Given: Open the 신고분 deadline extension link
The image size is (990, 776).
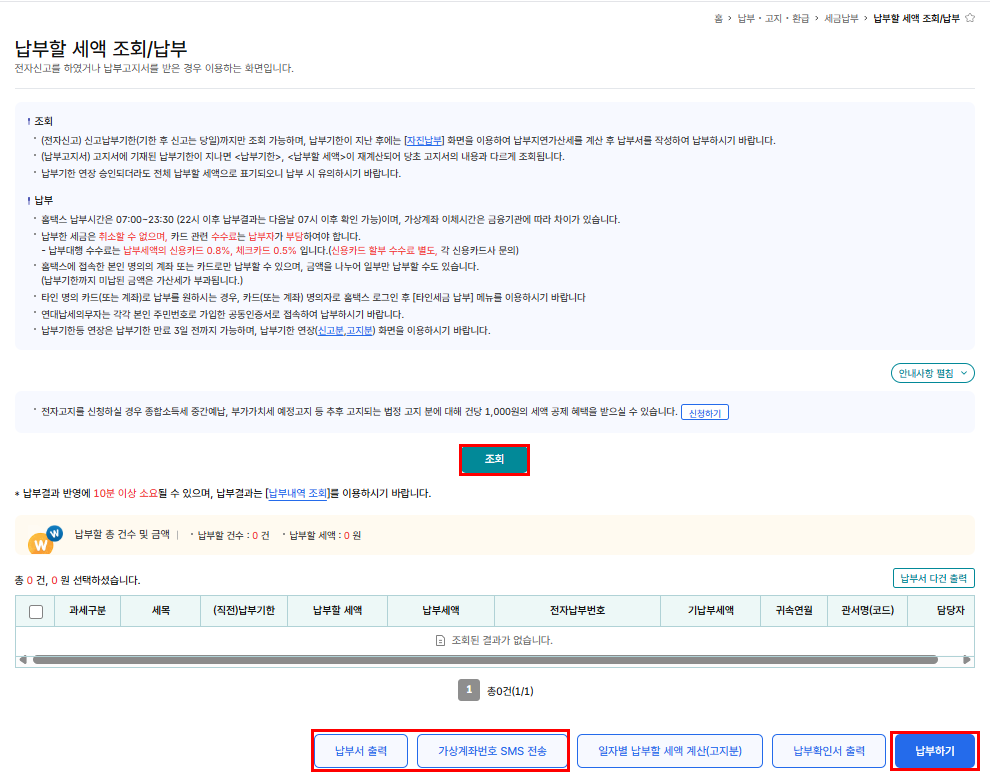Looking at the screenshot, I should click(x=331, y=330).
